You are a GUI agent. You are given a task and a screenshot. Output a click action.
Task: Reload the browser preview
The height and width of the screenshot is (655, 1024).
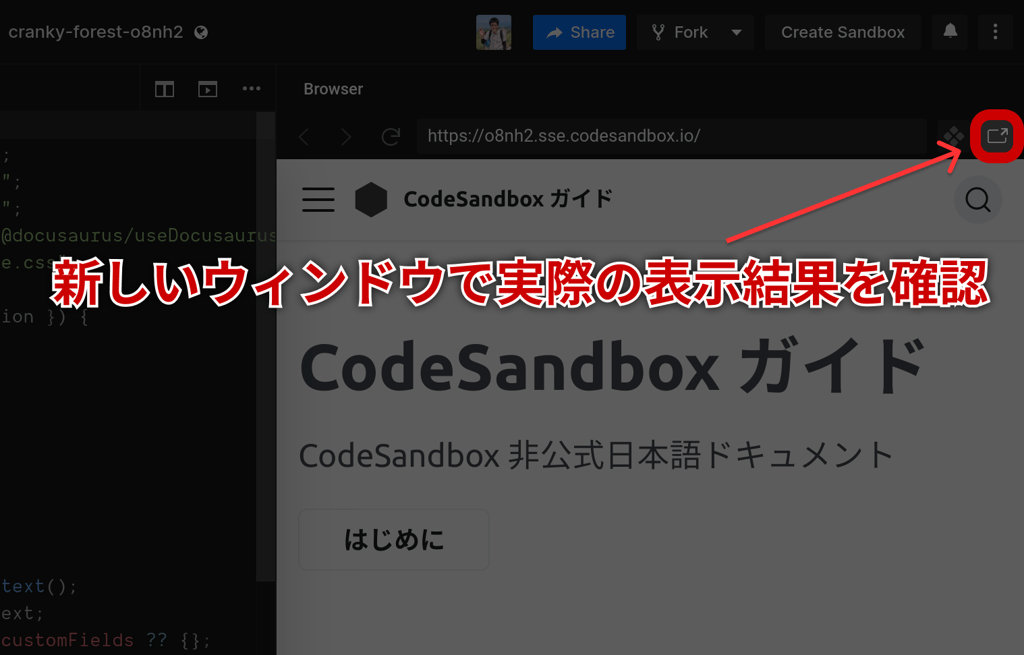(x=390, y=137)
